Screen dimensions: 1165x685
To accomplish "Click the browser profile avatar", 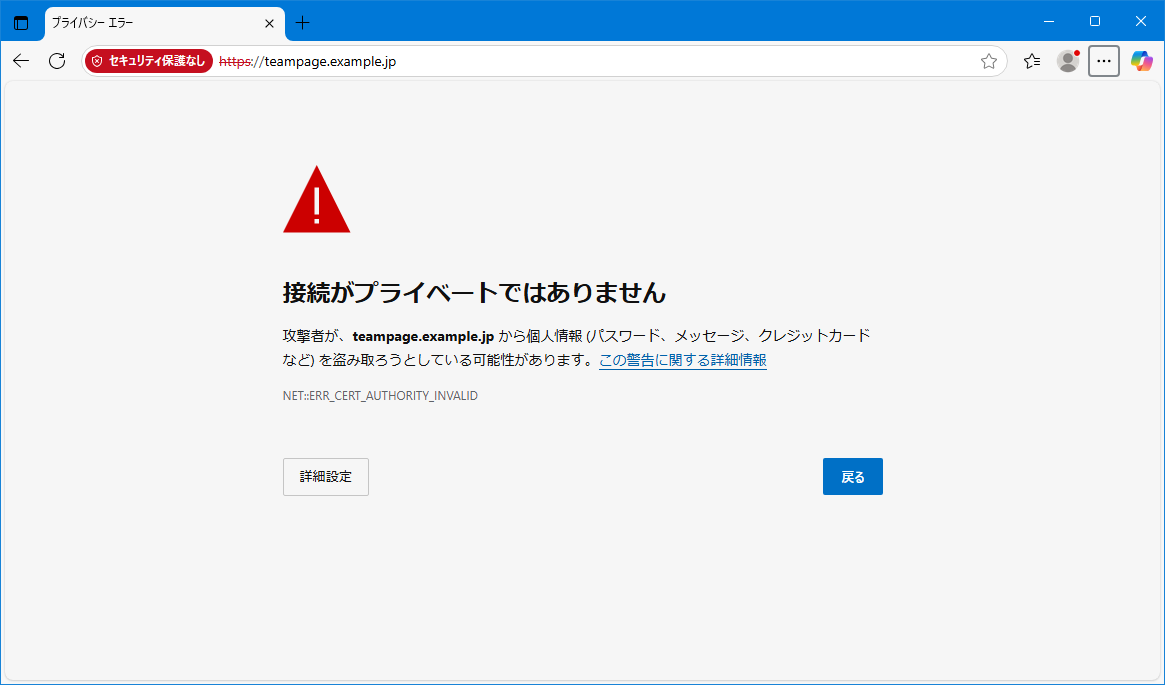I will [1067, 61].
